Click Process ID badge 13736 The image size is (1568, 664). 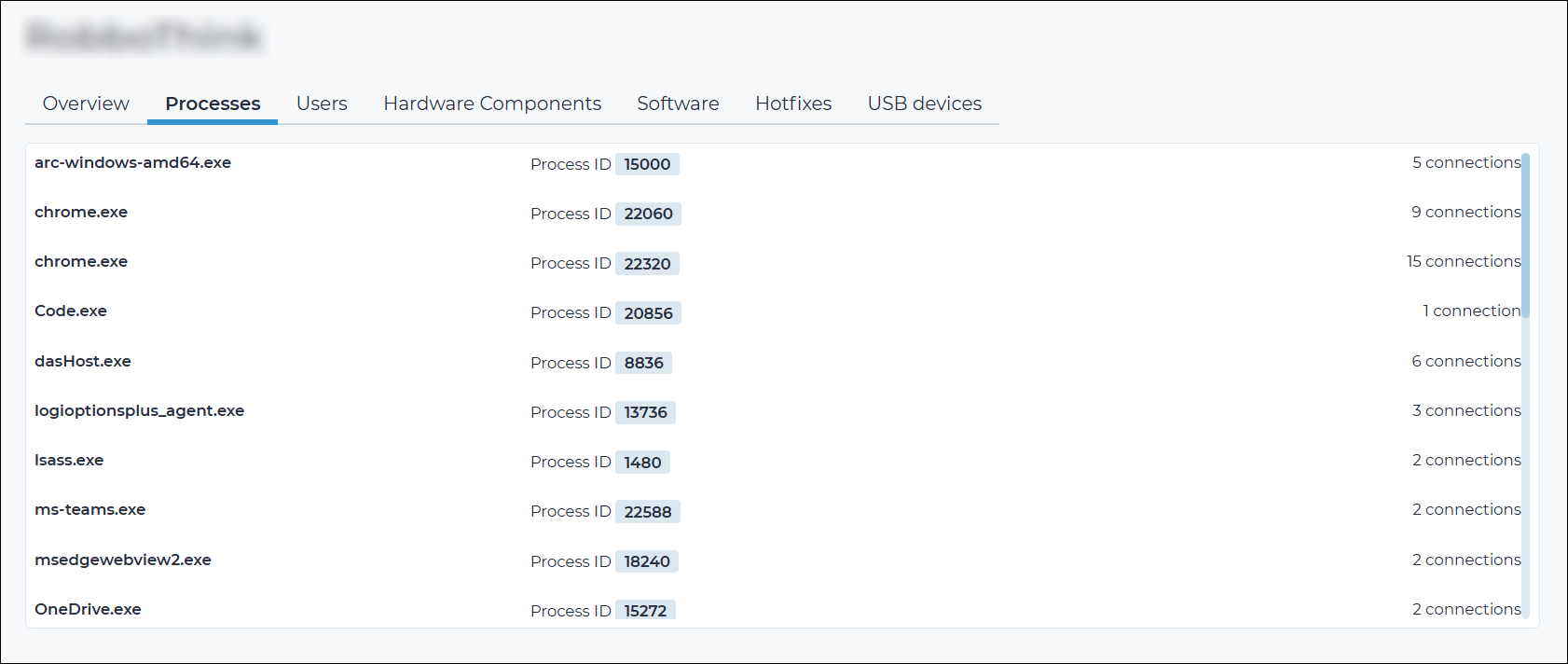pos(645,412)
